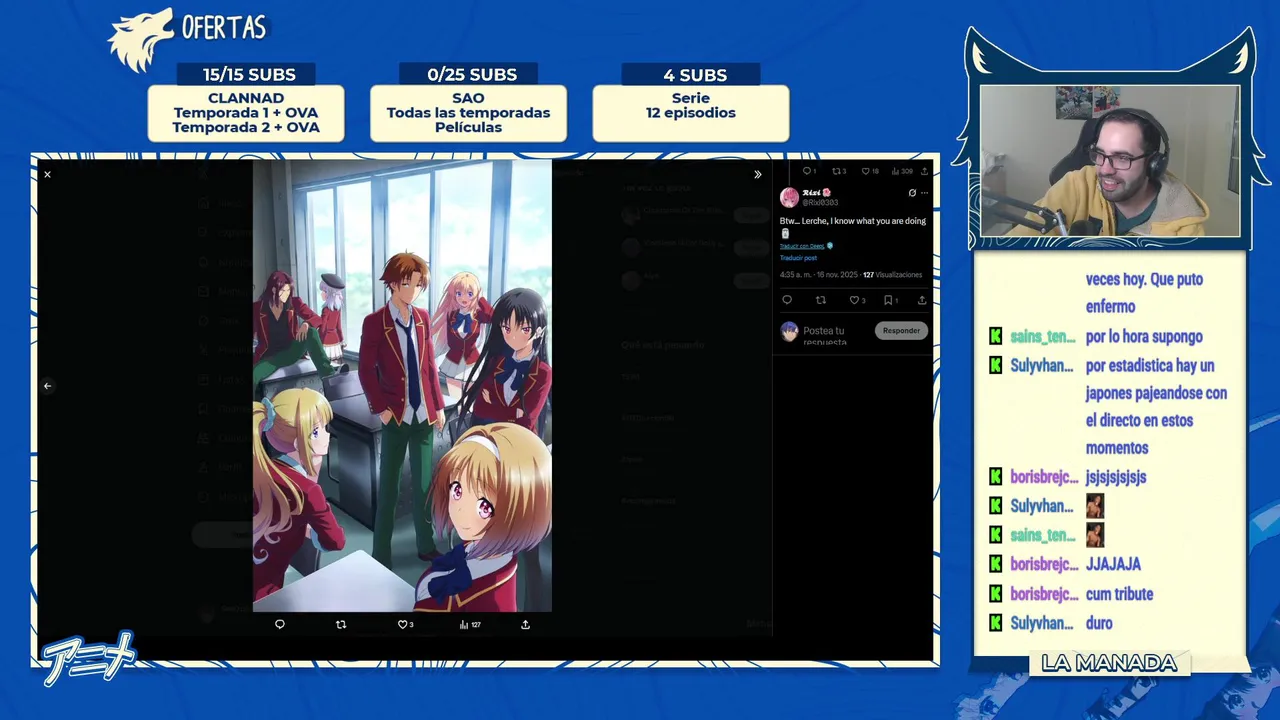Open the more options menu on Rixi's post
This screenshot has height=720, width=1280.
click(924, 193)
